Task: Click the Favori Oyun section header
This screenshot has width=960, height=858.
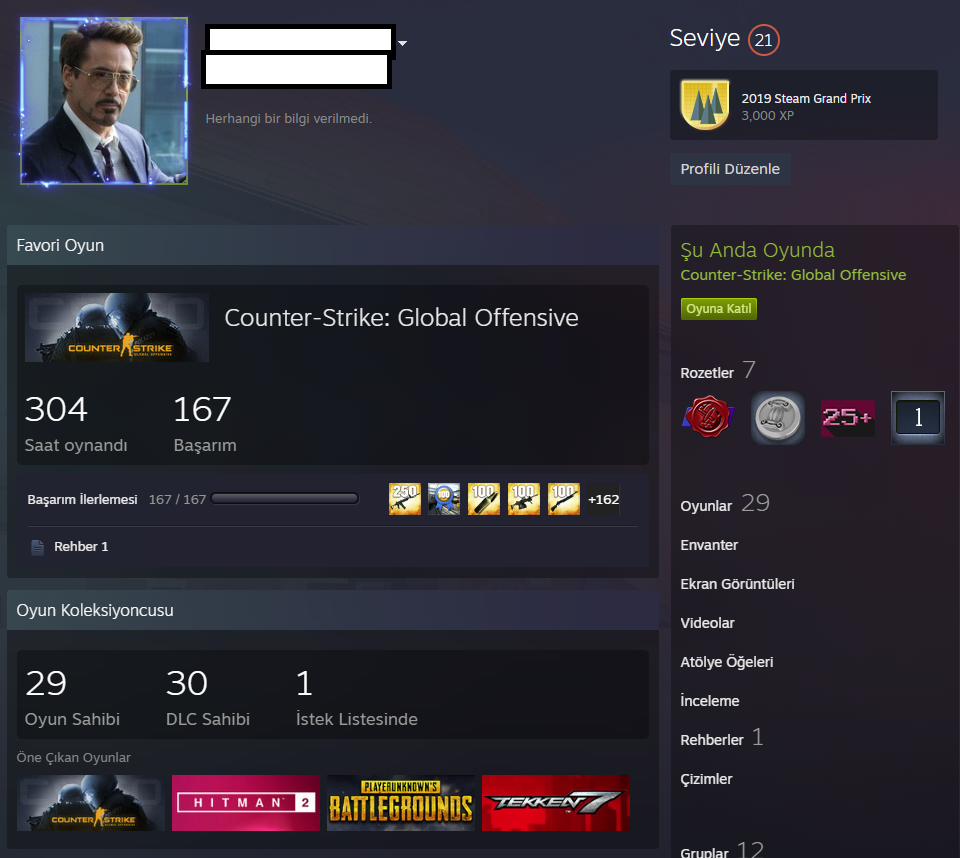Action: [332, 245]
